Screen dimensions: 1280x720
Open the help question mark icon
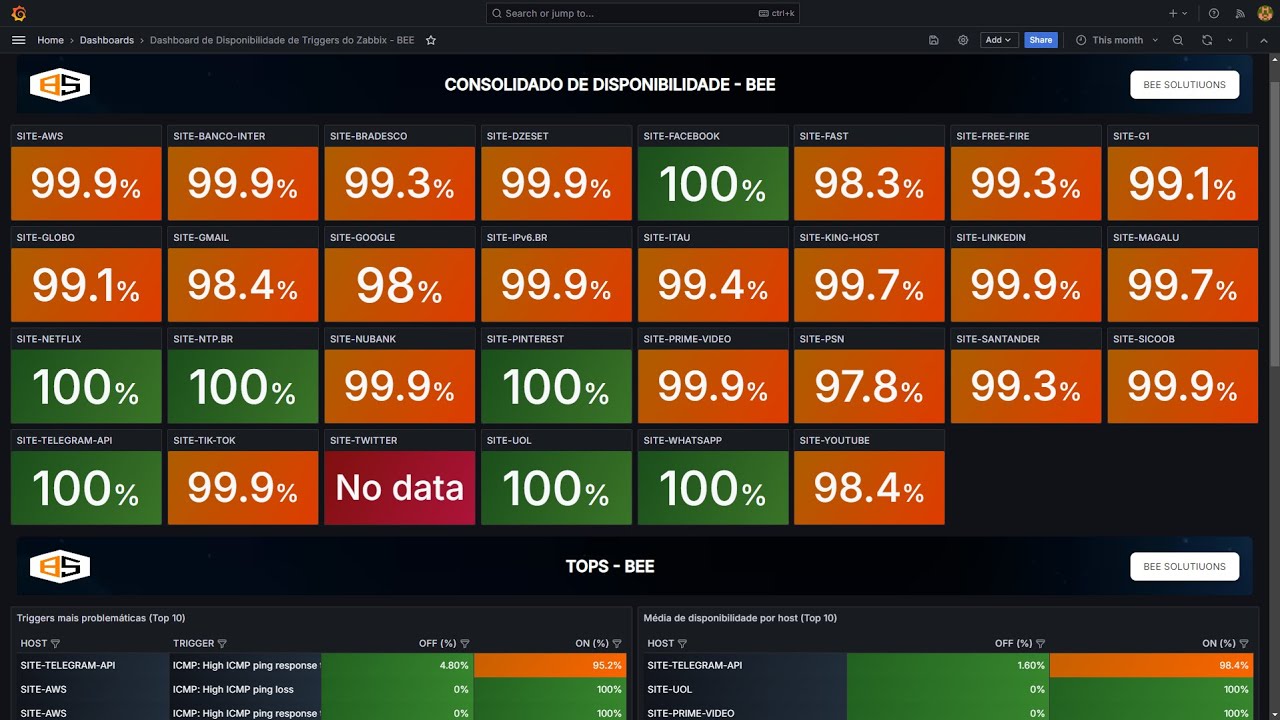click(x=1214, y=13)
